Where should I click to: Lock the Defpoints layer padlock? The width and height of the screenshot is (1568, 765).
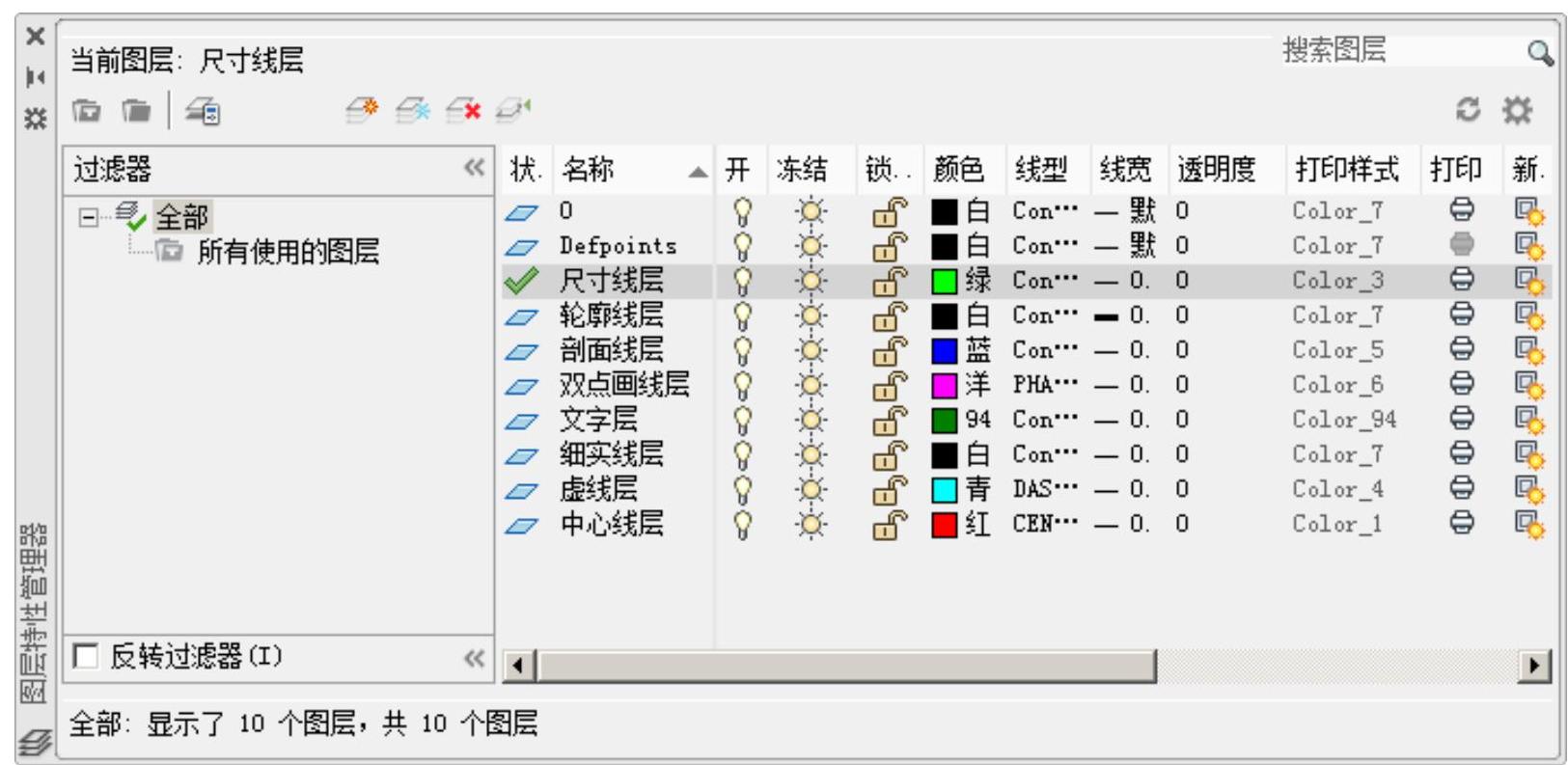890,246
